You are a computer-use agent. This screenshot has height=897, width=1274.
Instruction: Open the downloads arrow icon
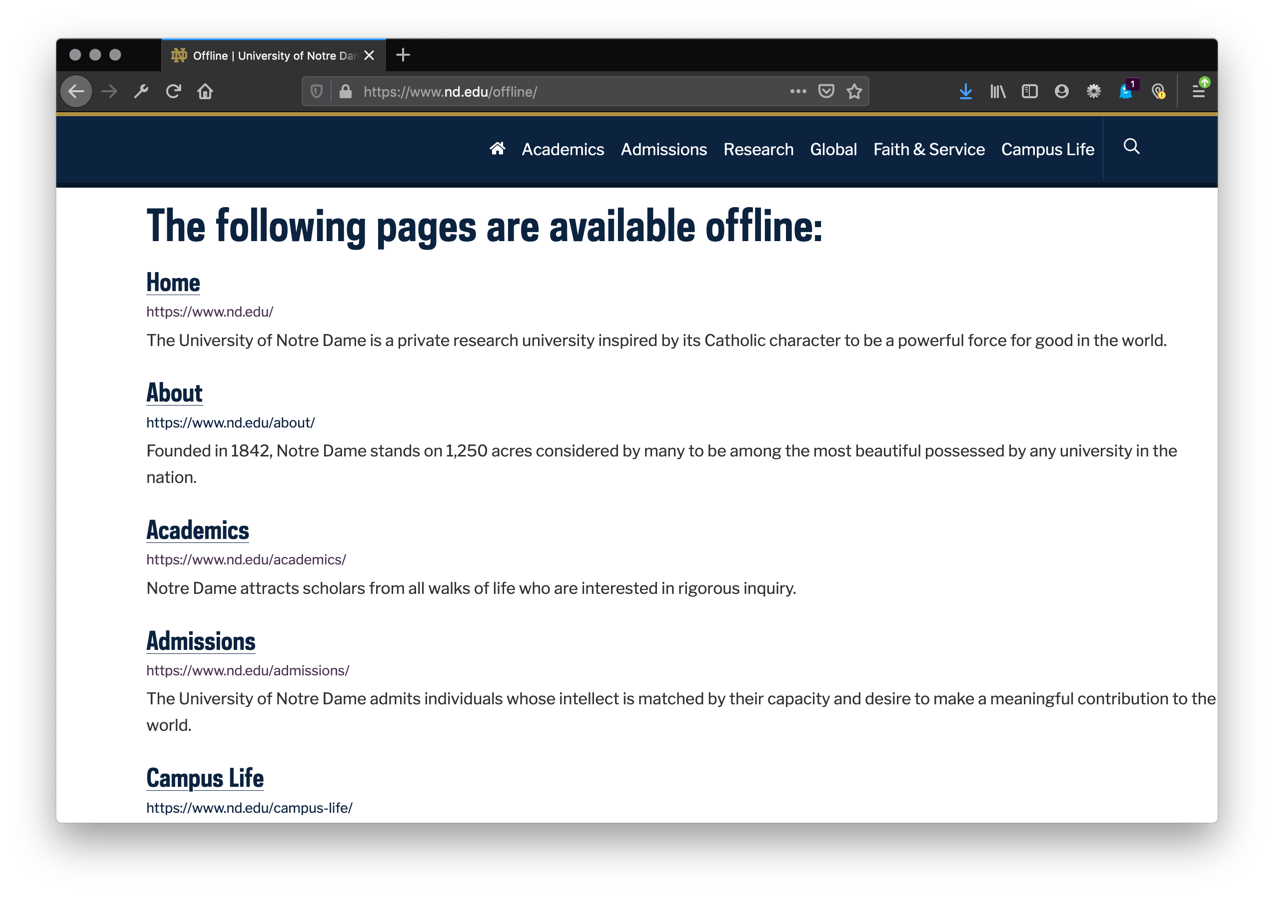coord(966,91)
